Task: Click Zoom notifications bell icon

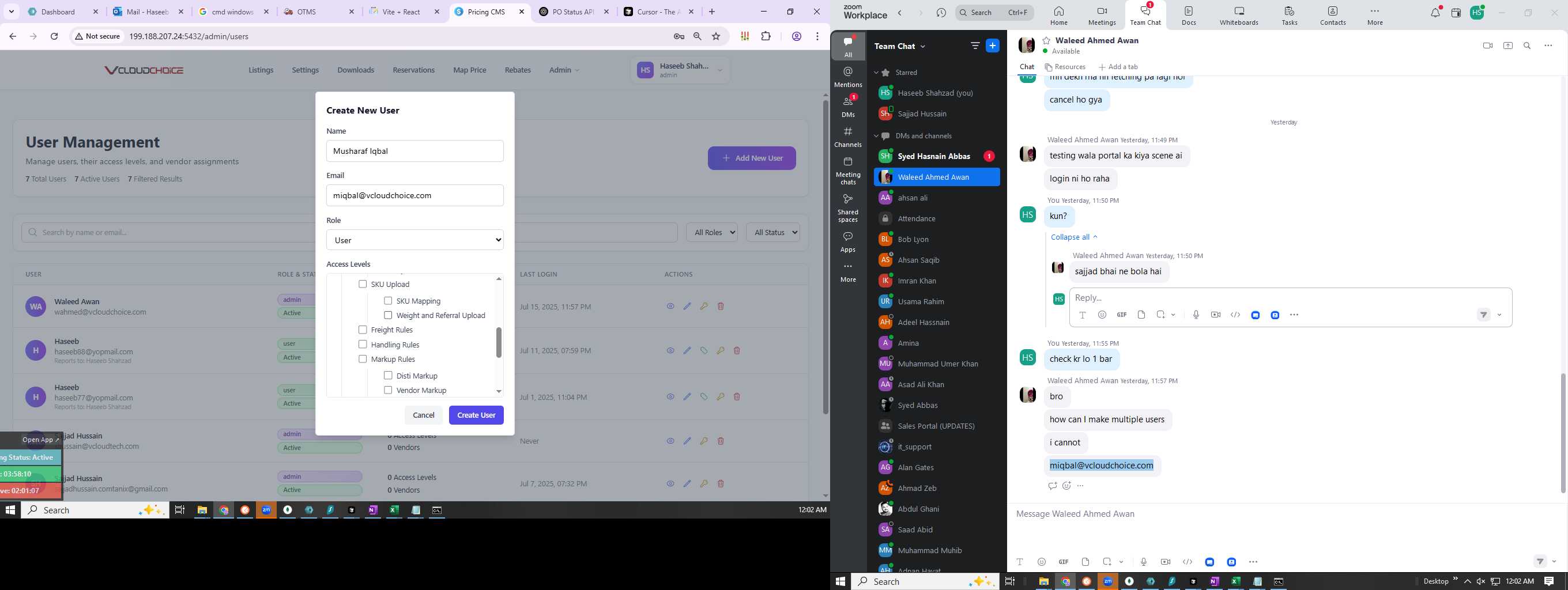Action: click(x=1435, y=13)
